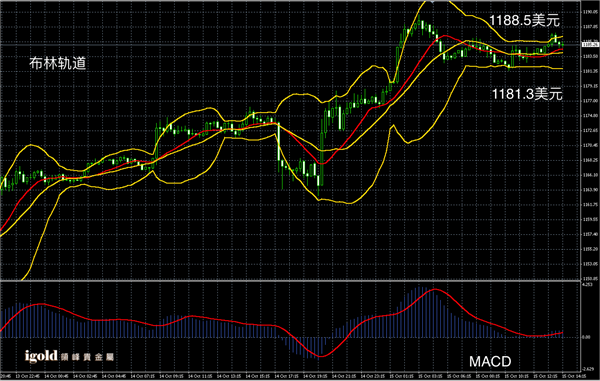
Task: Select the highlighted current price tag on the price axis
Action: 590,45
